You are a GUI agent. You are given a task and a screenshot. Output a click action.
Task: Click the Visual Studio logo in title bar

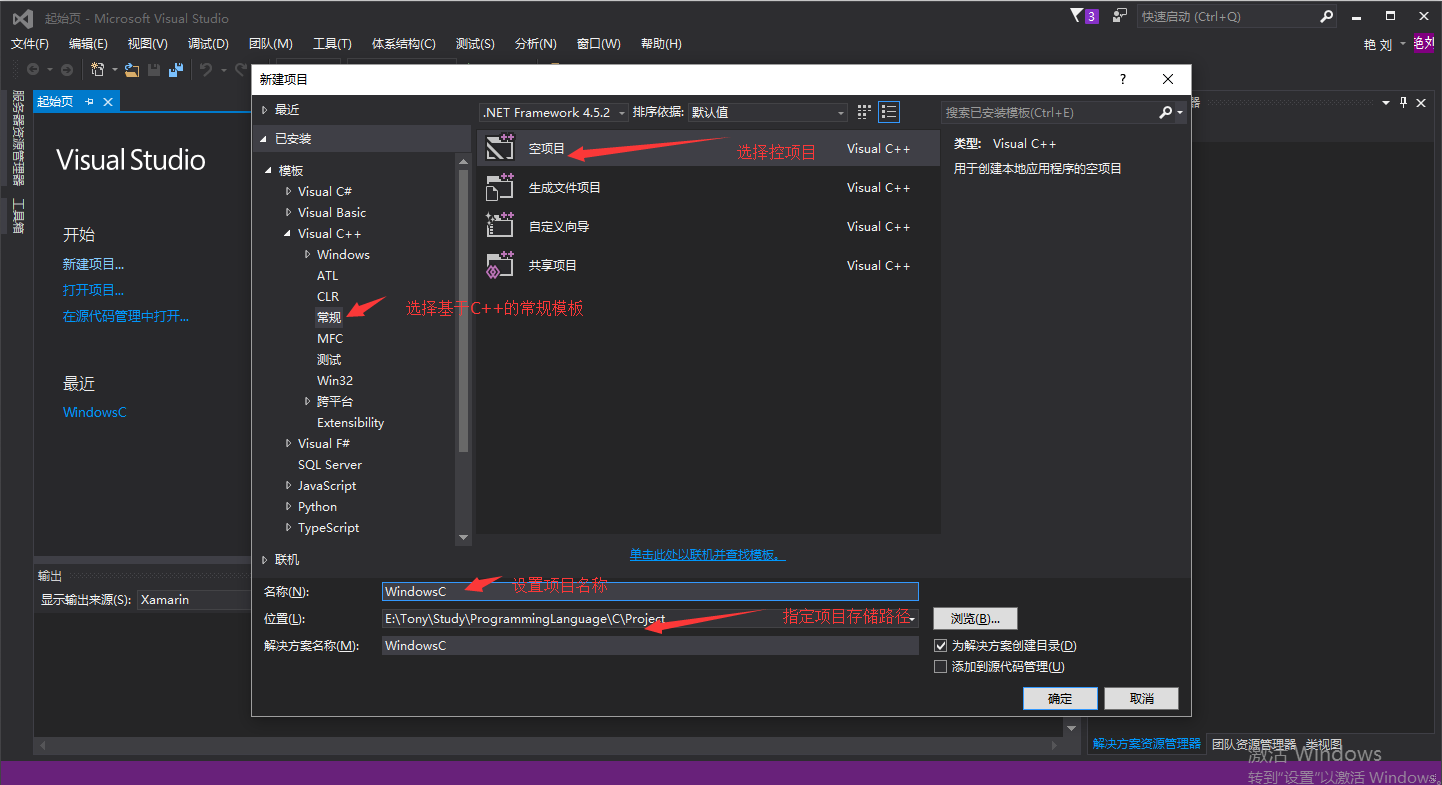[x=21, y=17]
